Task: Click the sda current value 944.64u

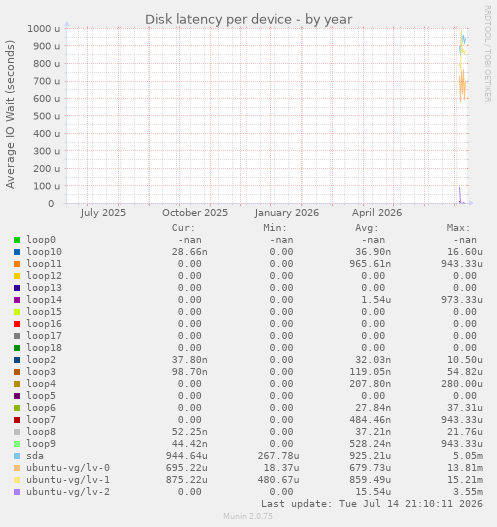Action: click(187, 456)
